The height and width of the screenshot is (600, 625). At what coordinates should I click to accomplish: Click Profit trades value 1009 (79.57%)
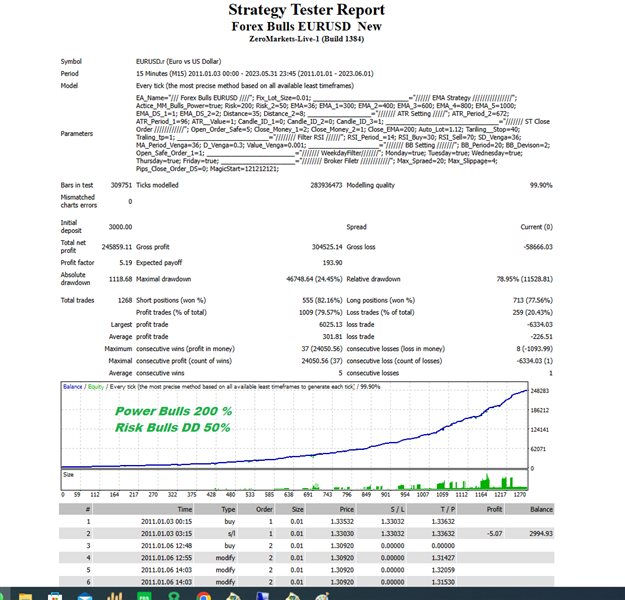coord(320,312)
